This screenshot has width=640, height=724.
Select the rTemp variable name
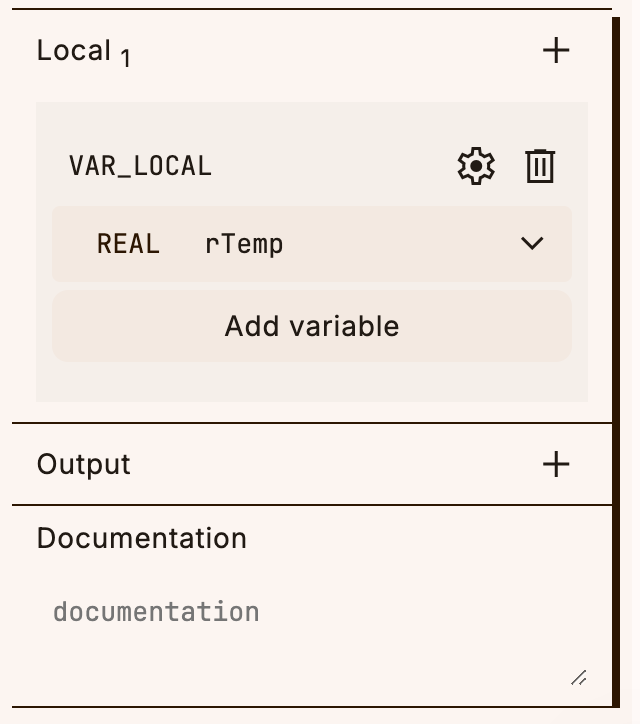244,244
